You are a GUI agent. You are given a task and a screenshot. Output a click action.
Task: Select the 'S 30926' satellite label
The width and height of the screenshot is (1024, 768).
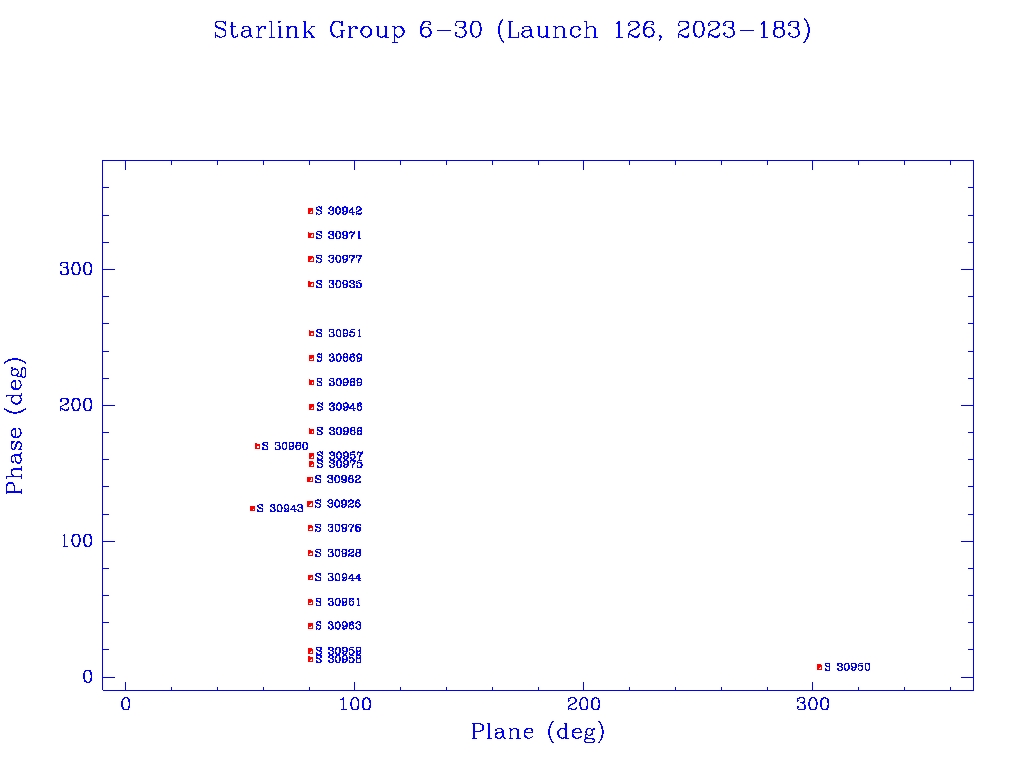pyautogui.click(x=338, y=504)
